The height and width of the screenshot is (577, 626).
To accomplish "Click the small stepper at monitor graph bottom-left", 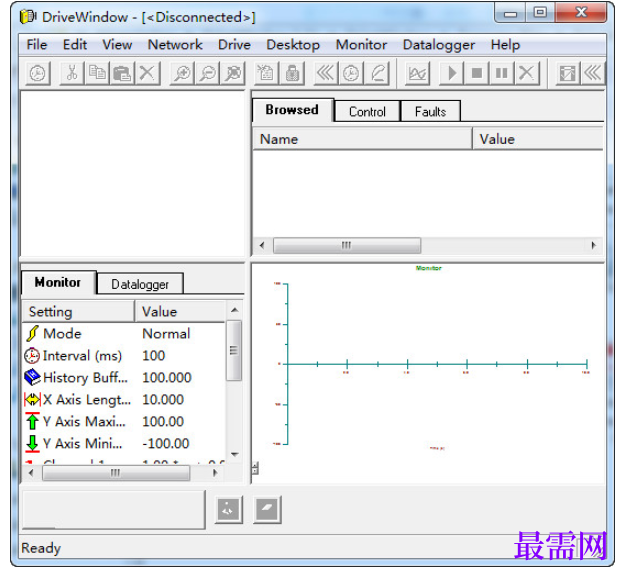I will click(255, 468).
